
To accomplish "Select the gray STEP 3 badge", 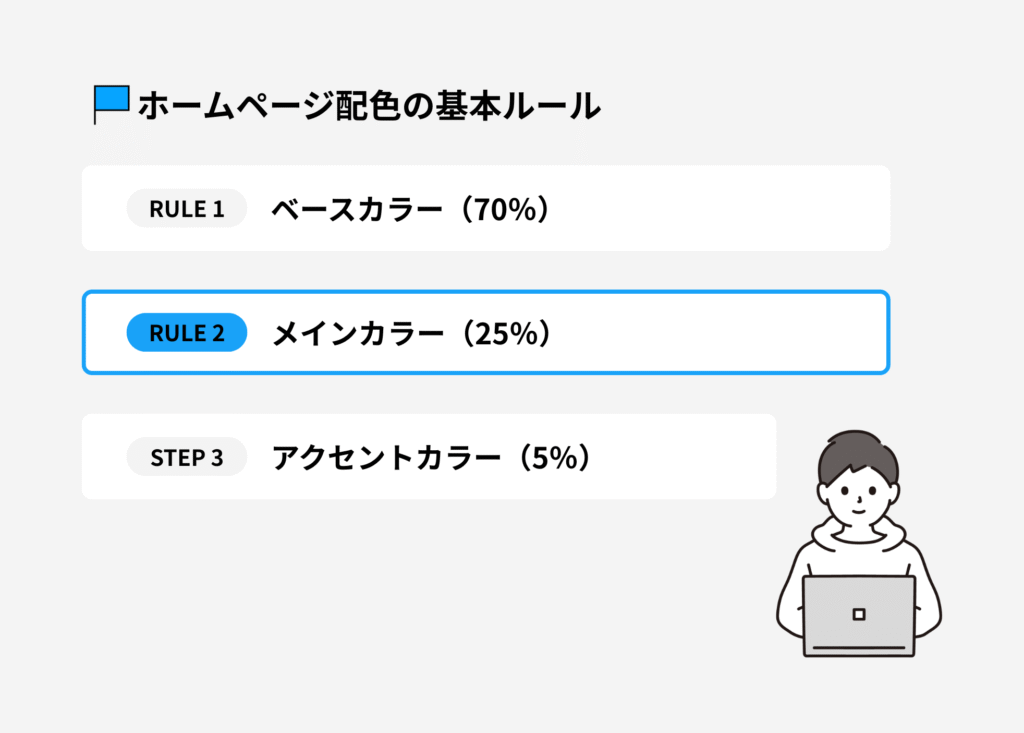I will coord(186,458).
